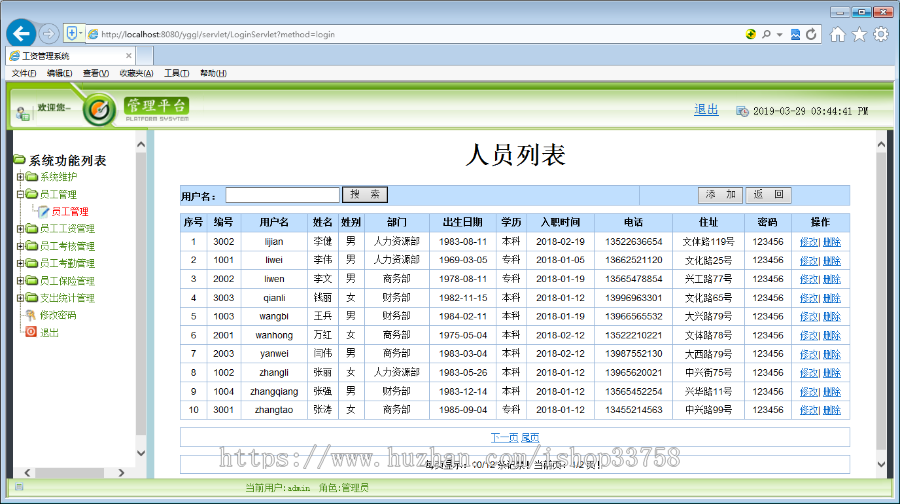Image resolution: width=900 pixels, height=504 pixels.
Task: Click phone cell 13522636654
Action: (x=634, y=242)
